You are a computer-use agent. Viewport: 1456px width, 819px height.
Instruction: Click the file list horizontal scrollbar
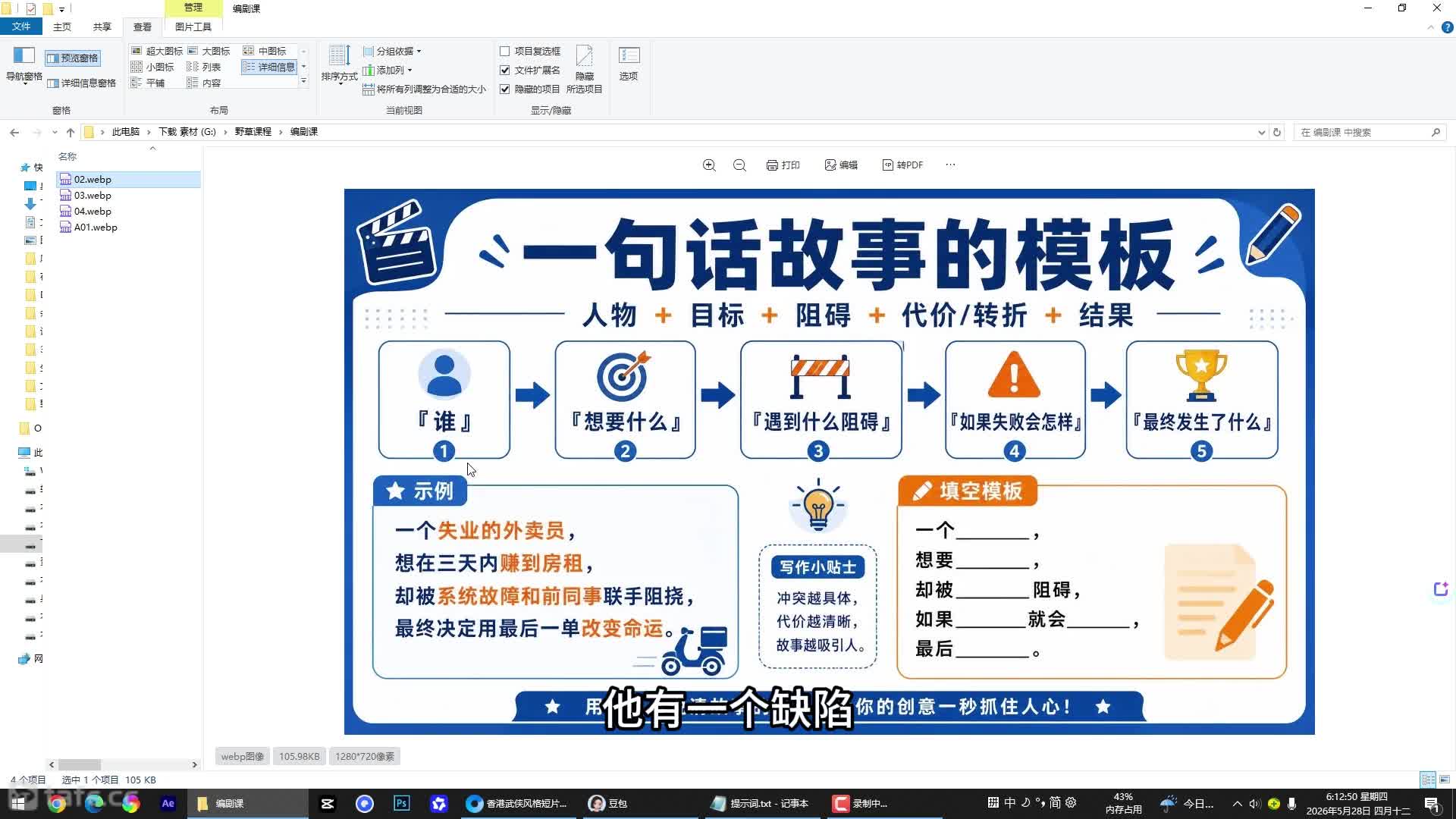click(x=123, y=764)
